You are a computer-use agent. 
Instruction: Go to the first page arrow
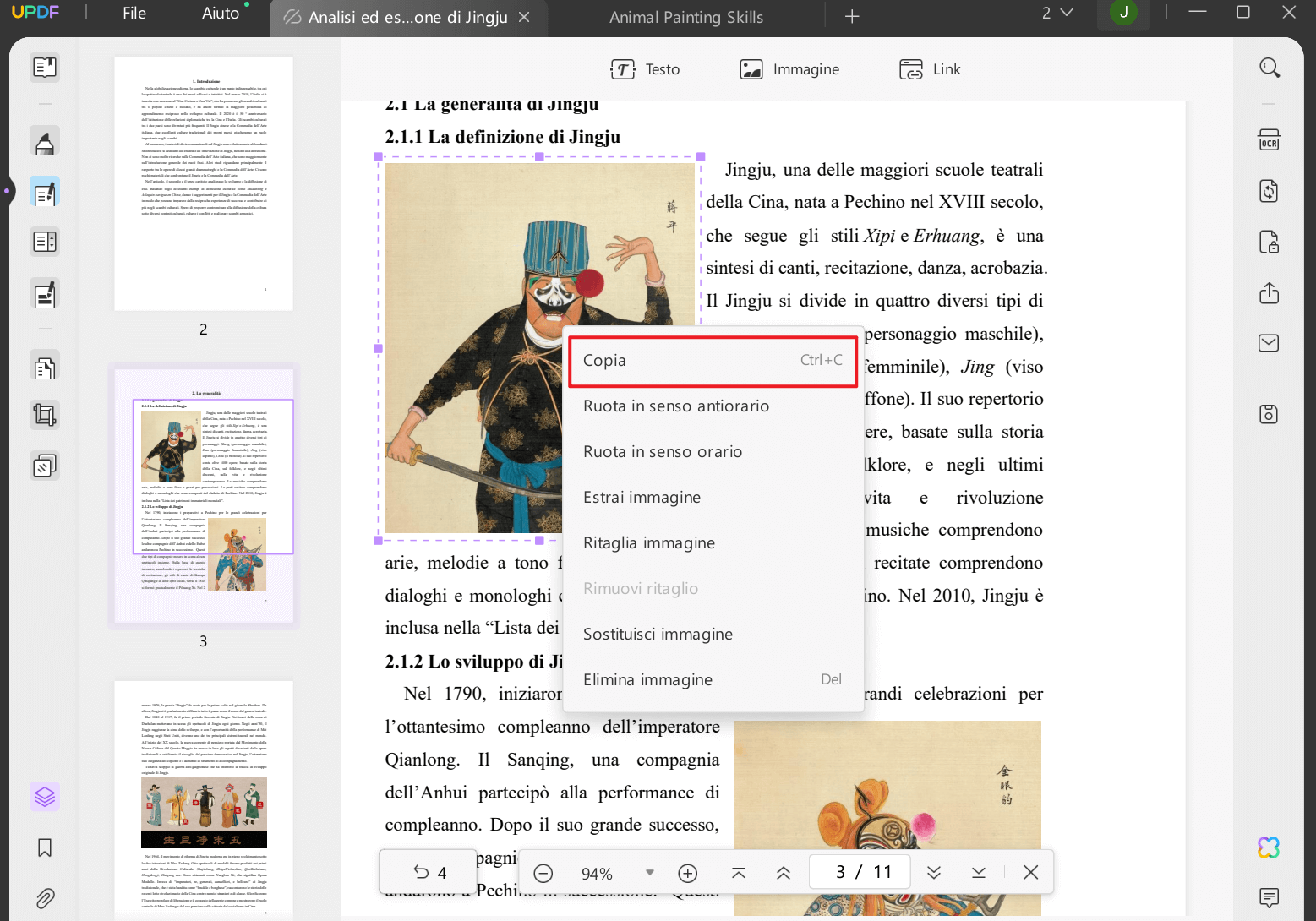(738, 873)
